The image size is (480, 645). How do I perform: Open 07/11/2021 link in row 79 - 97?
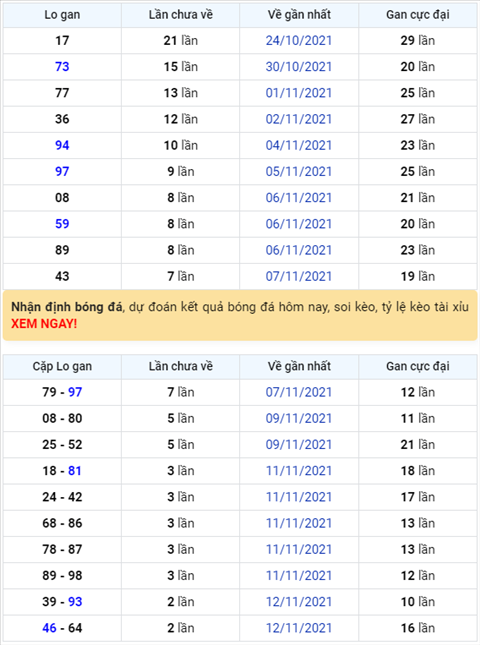[299, 392]
